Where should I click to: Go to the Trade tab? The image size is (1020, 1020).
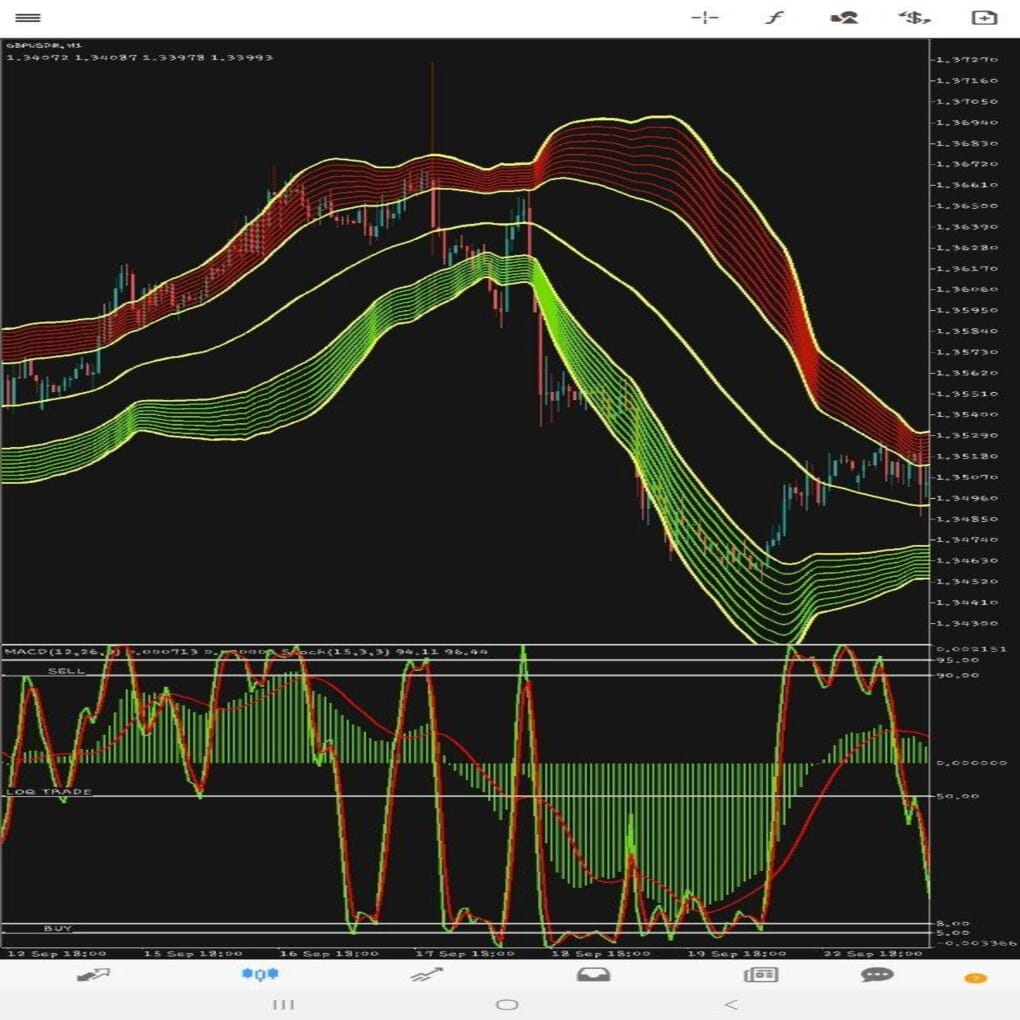pos(427,974)
